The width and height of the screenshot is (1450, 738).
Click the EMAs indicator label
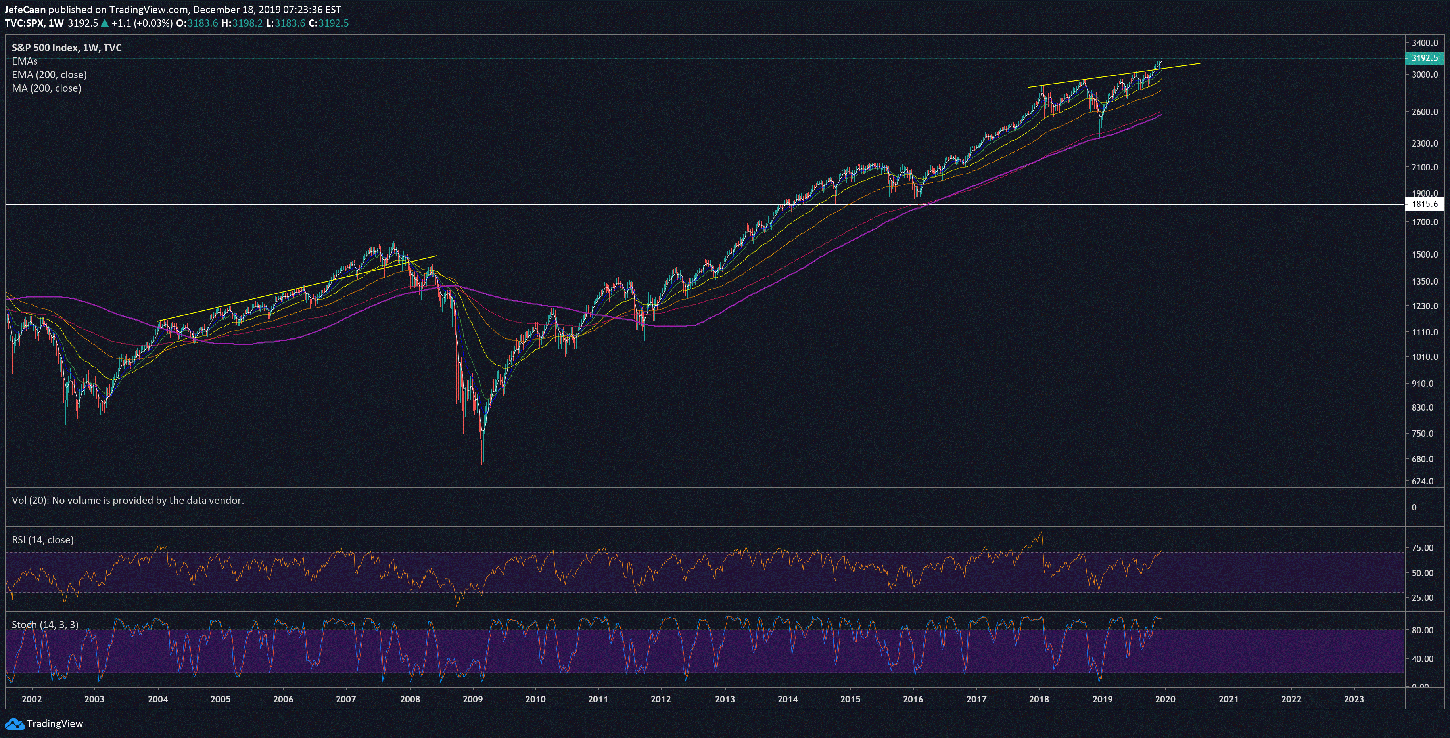[23, 61]
